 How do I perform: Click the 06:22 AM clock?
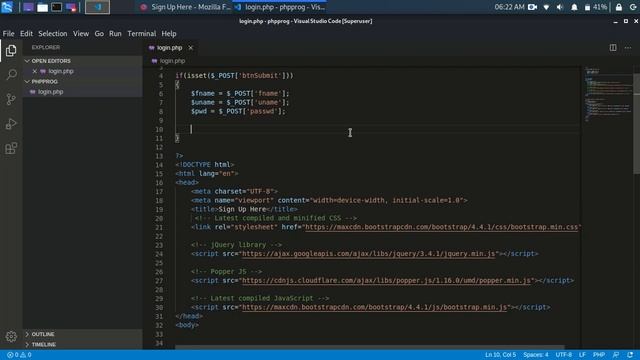click(x=509, y=7)
